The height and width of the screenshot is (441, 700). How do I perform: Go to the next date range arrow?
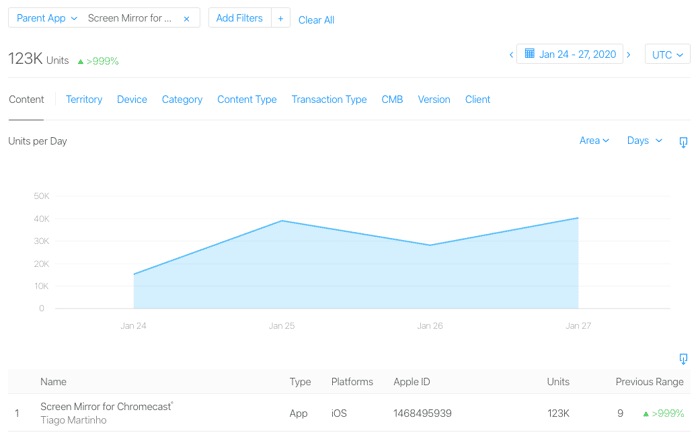click(629, 54)
